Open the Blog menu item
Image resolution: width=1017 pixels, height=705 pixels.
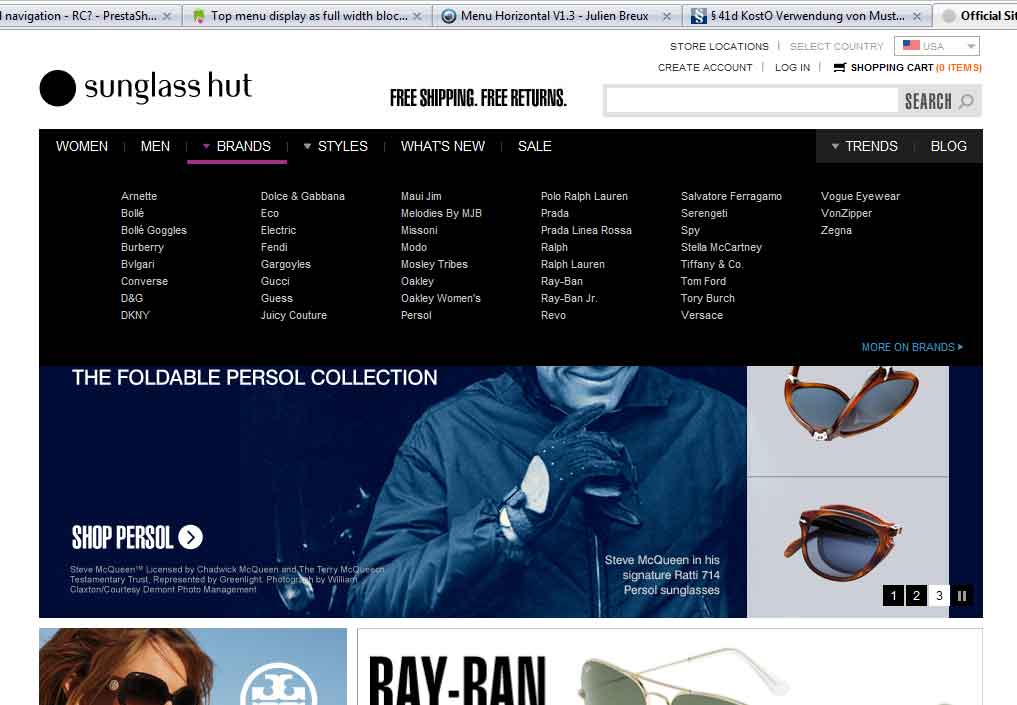948,147
